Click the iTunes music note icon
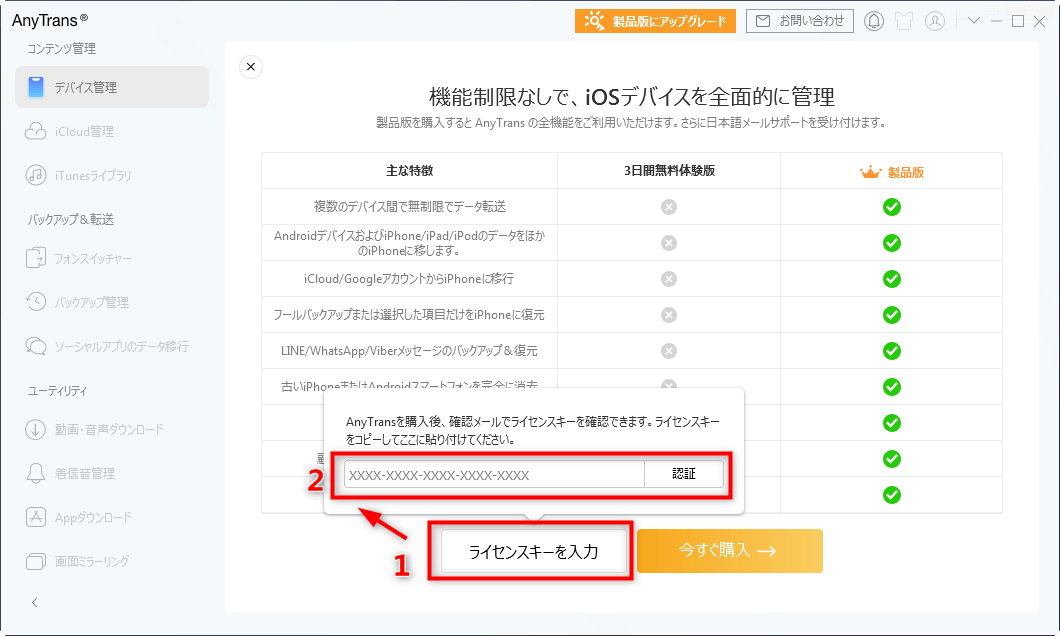 tap(35, 175)
